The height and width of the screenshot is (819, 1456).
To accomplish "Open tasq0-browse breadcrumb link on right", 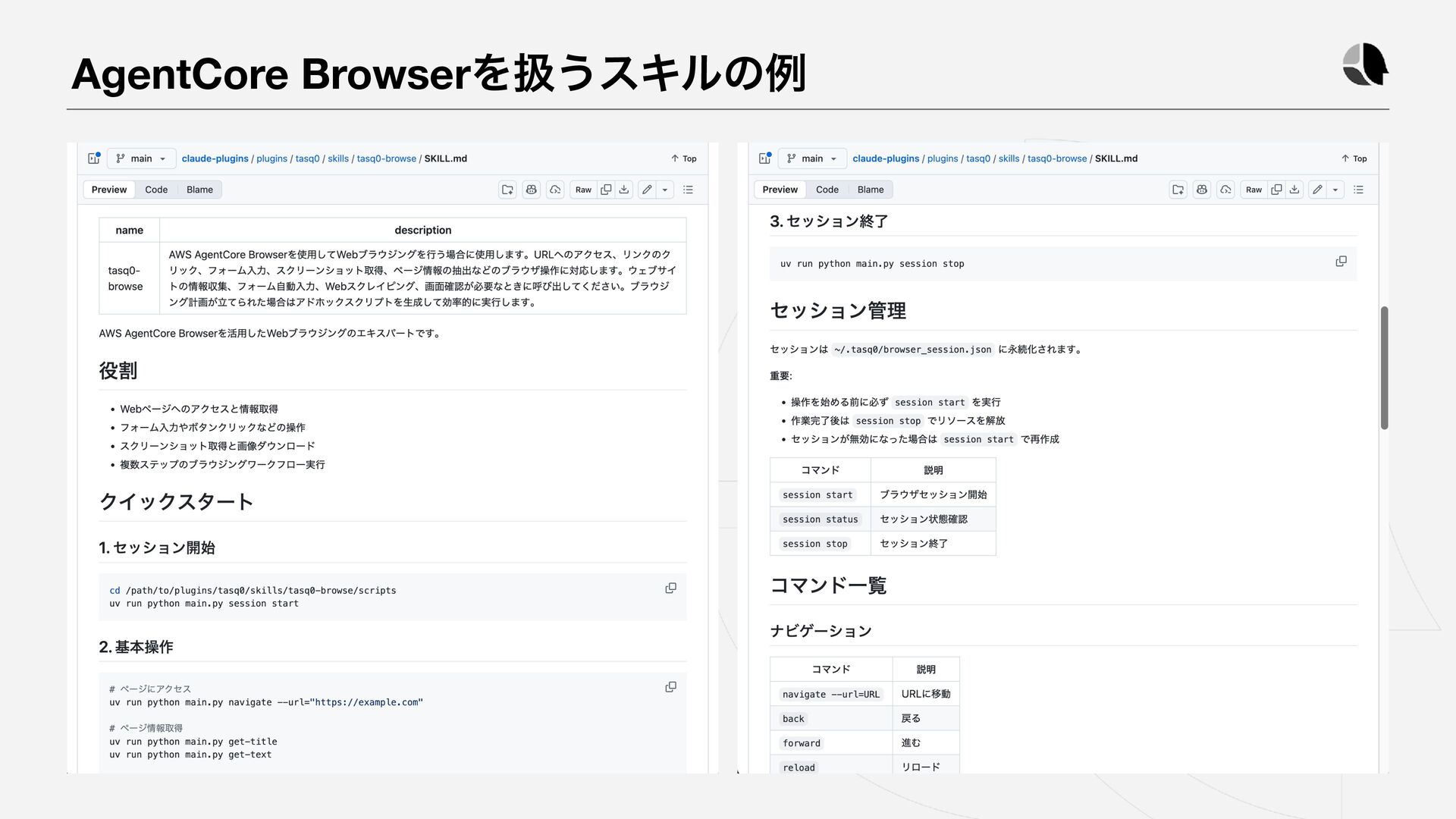I will coord(1056,158).
